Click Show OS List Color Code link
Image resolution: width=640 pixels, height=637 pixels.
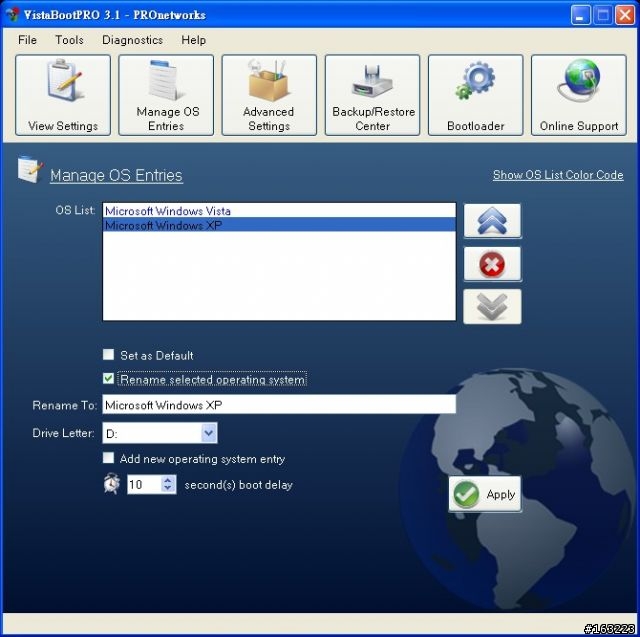(x=558, y=175)
